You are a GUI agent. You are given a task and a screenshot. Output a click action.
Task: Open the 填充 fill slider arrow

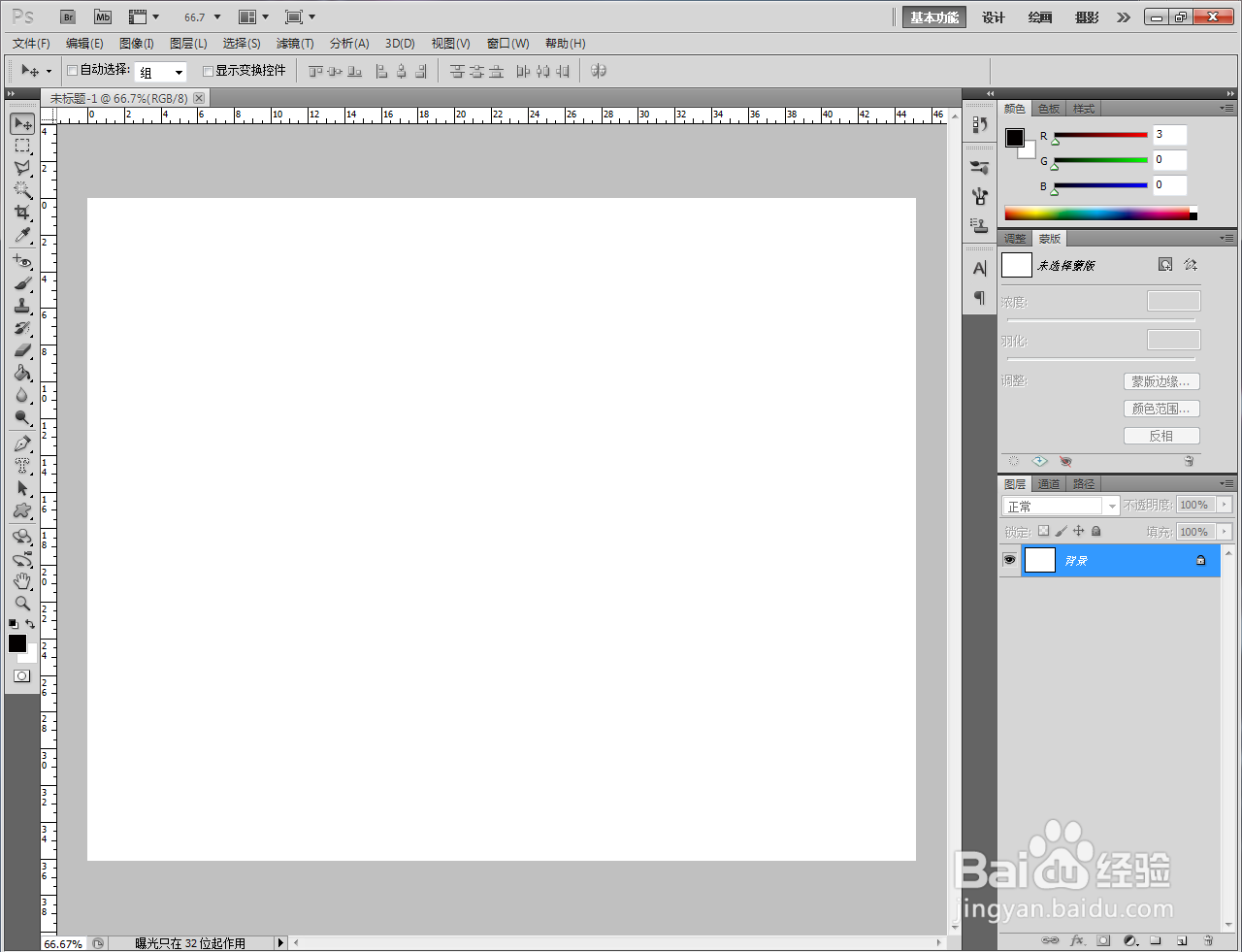click(1225, 532)
